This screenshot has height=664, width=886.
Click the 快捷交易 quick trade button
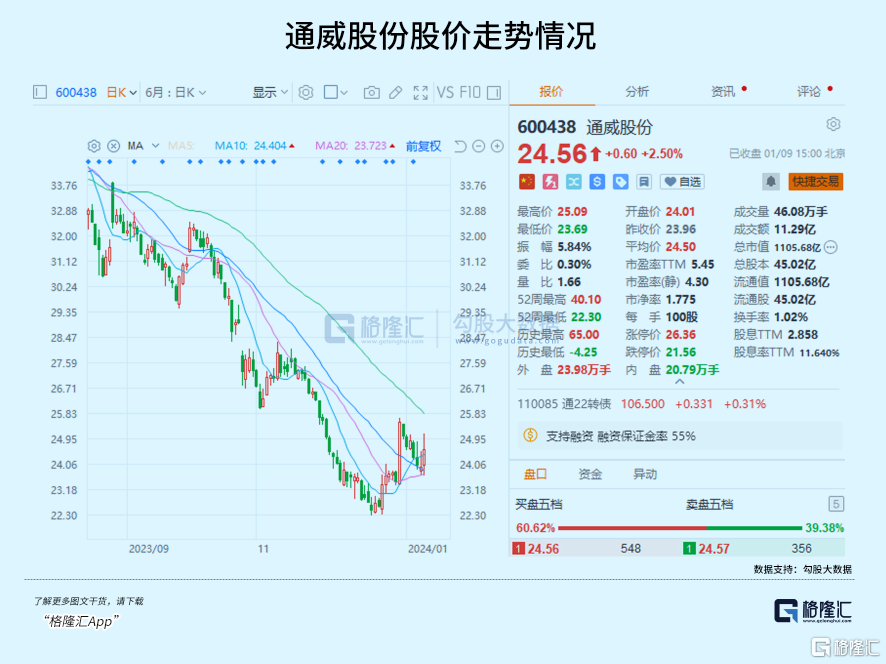tap(816, 181)
